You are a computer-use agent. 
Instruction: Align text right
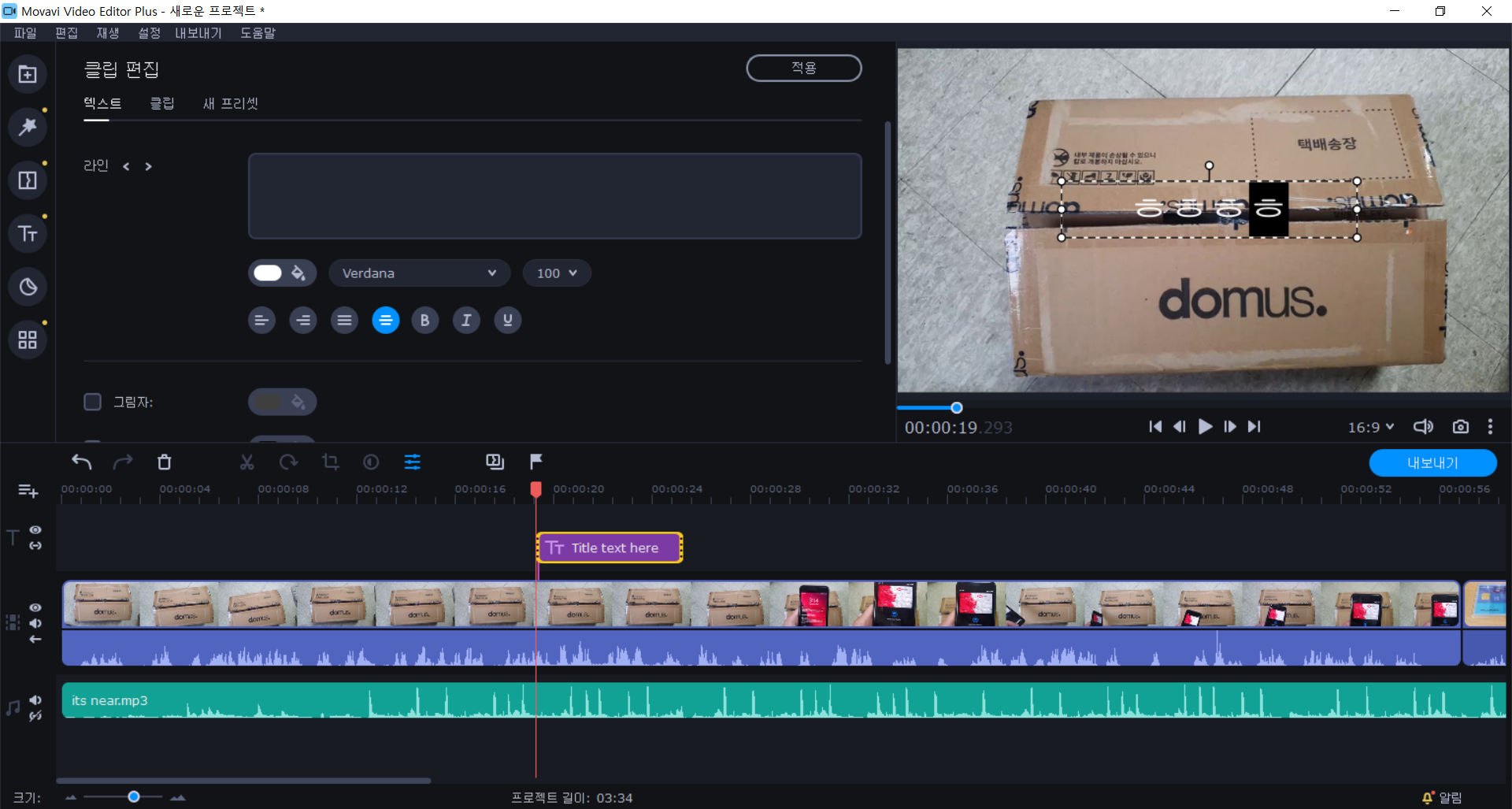click(303, 320)
